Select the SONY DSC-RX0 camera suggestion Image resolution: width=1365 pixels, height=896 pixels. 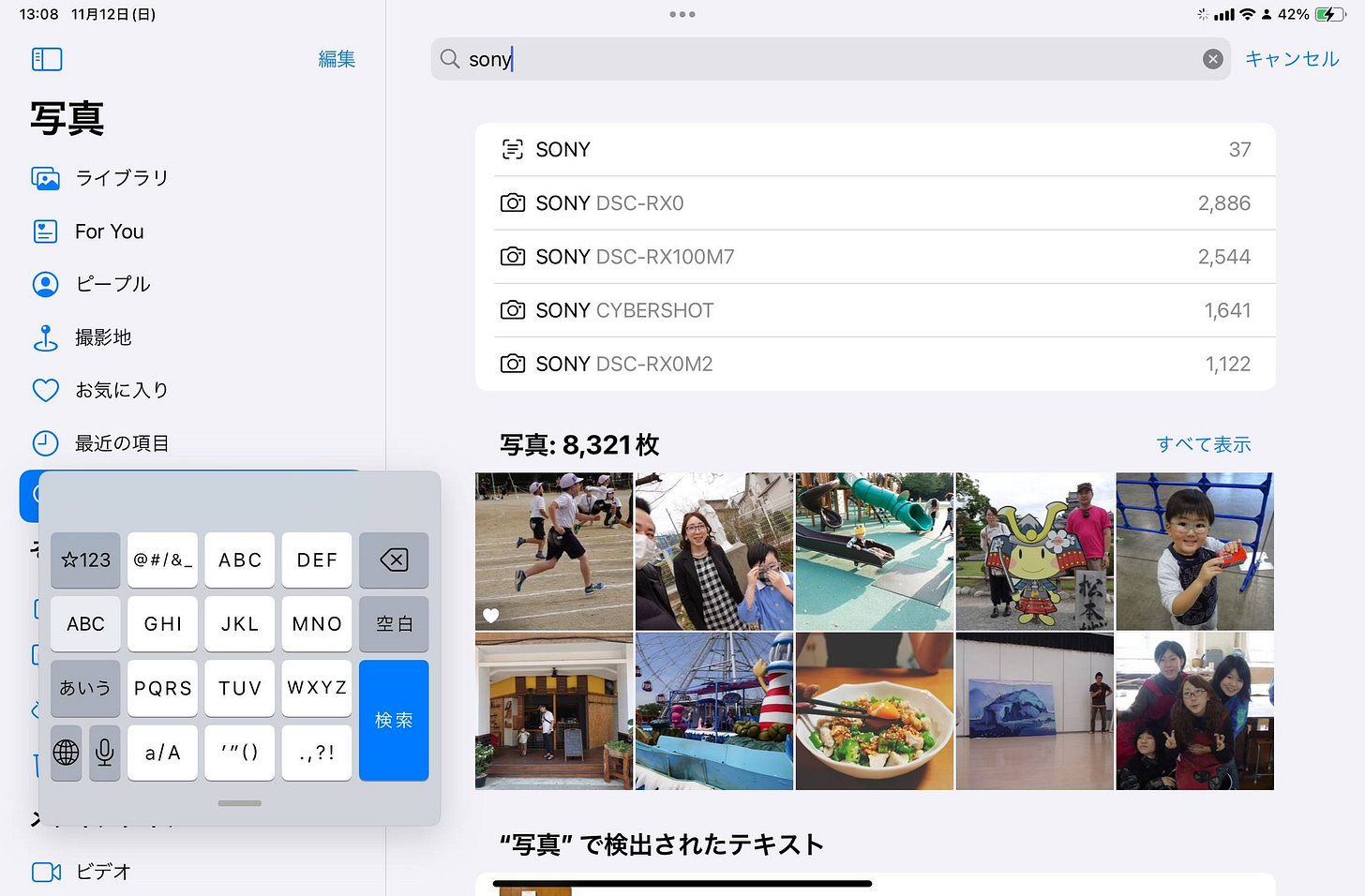pos(876,203)
